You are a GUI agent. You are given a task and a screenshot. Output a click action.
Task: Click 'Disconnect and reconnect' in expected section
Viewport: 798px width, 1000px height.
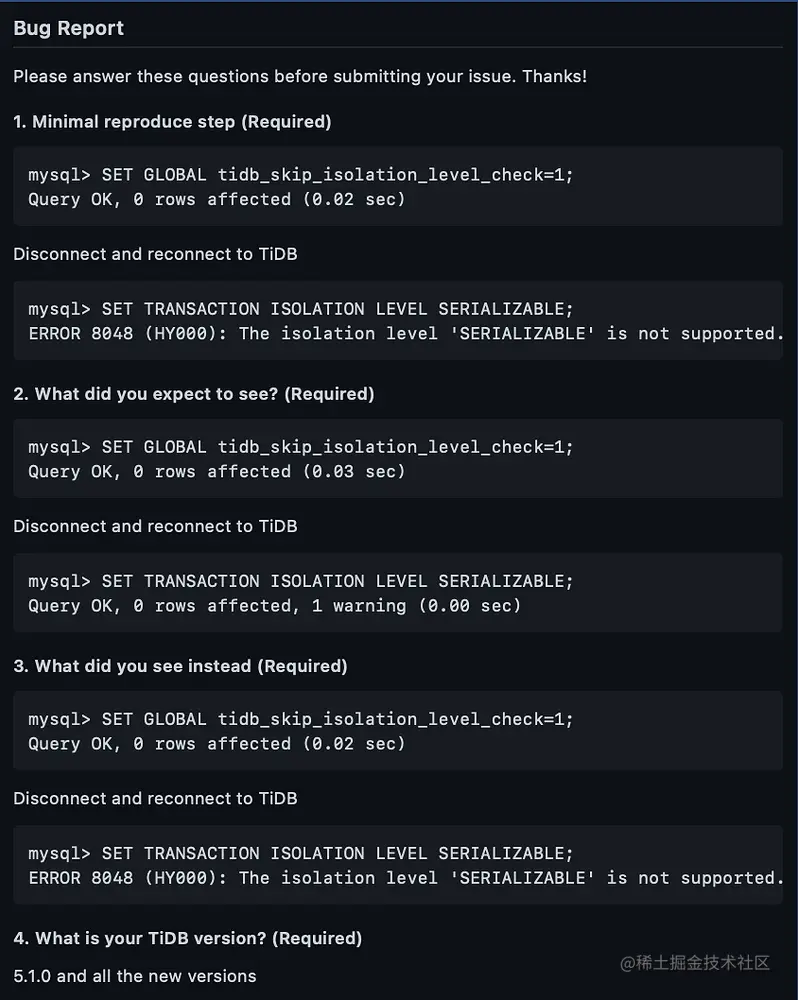point(155,526)
